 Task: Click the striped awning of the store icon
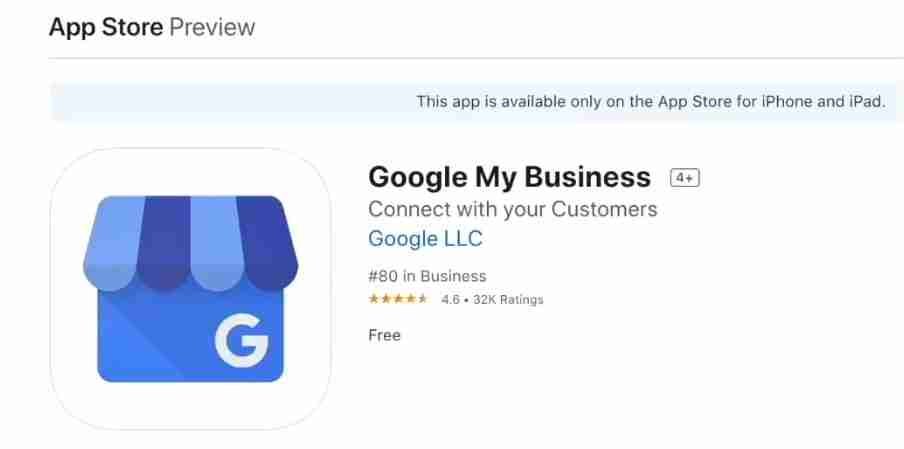[191, 244]
